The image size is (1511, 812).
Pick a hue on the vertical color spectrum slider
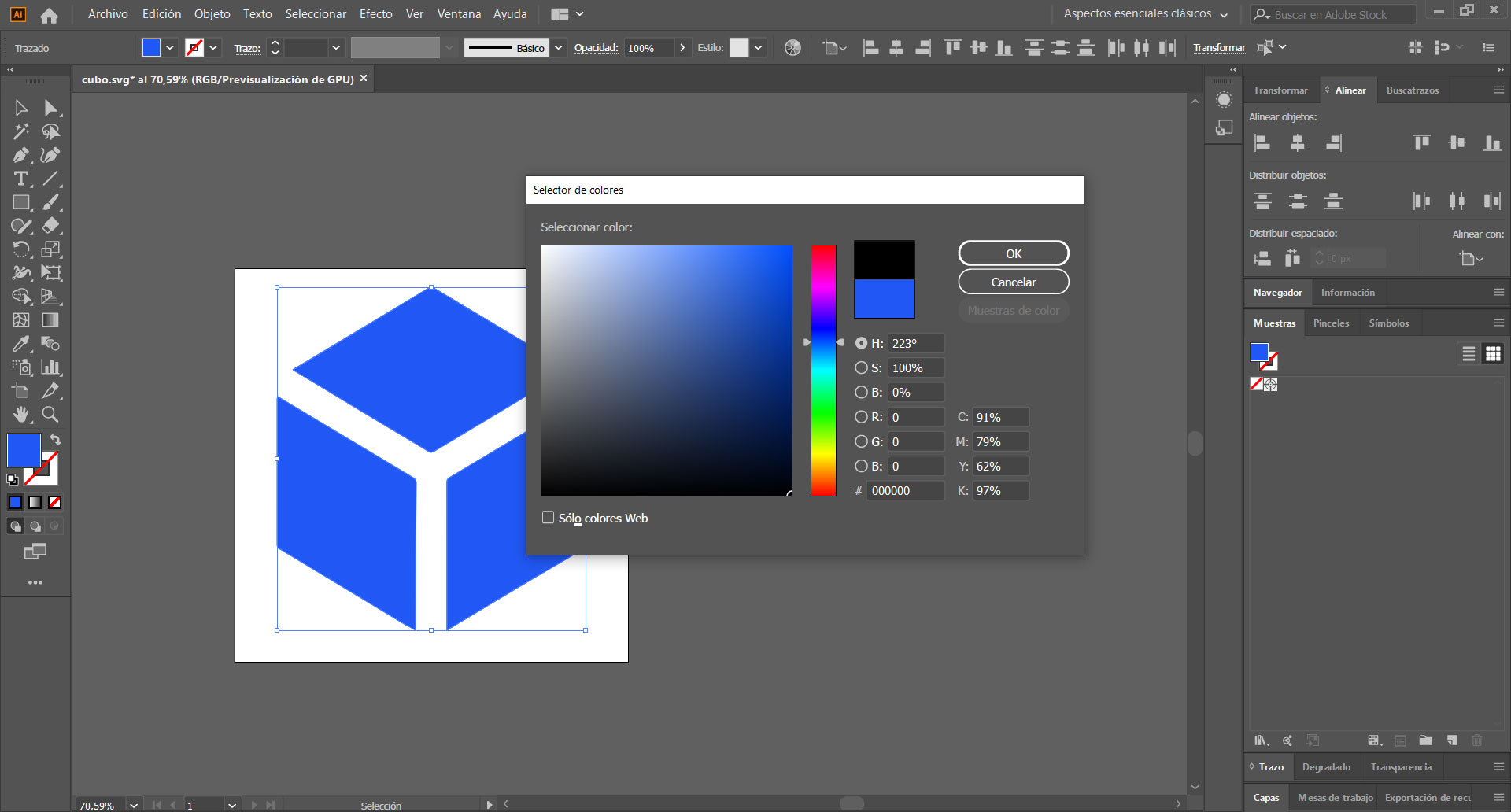[x=823, y=370]
